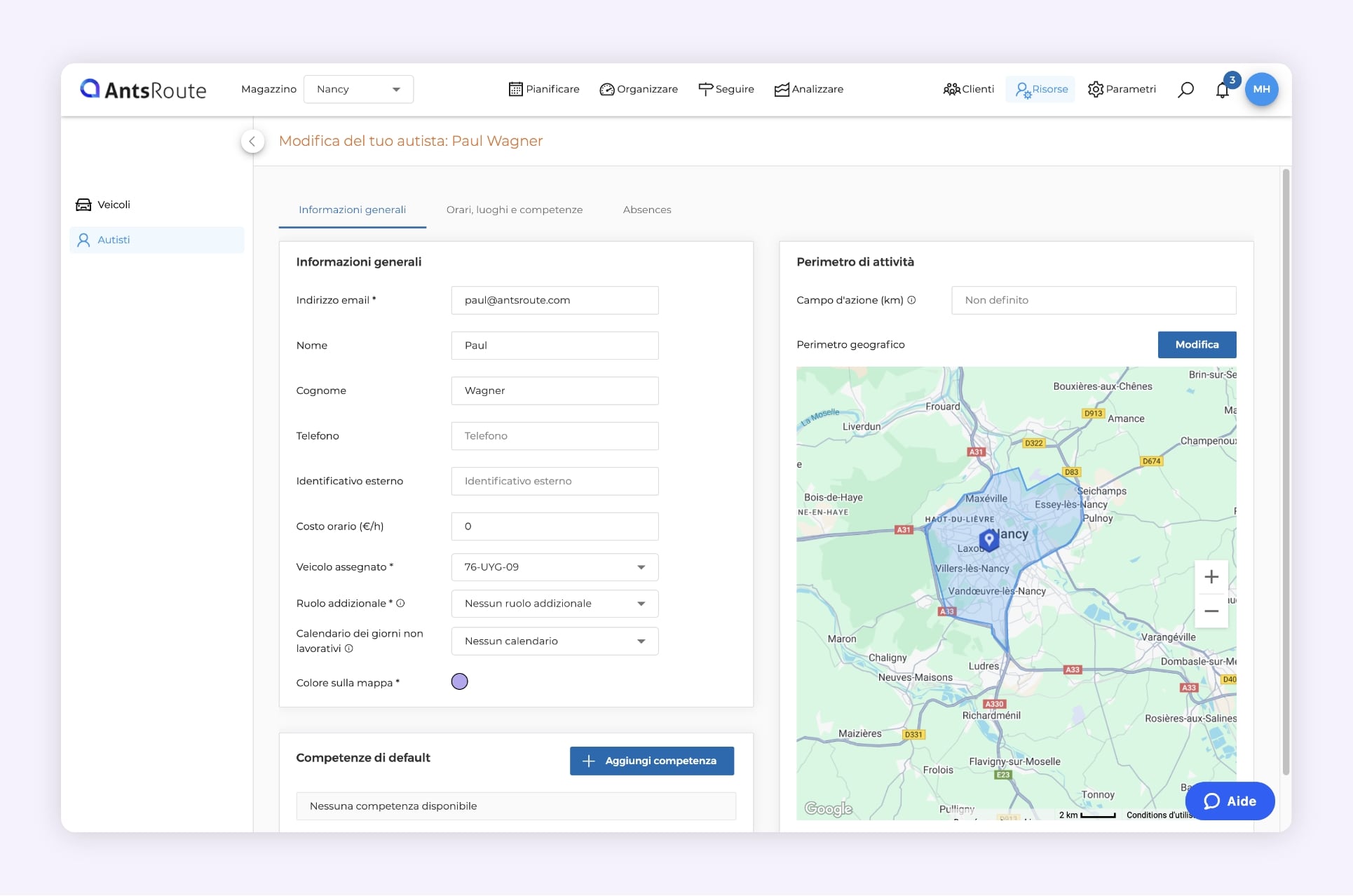Click the purple map color swatch
Image resolution: width=1353 pixels, height=896 pixels.
coord(459,681)
